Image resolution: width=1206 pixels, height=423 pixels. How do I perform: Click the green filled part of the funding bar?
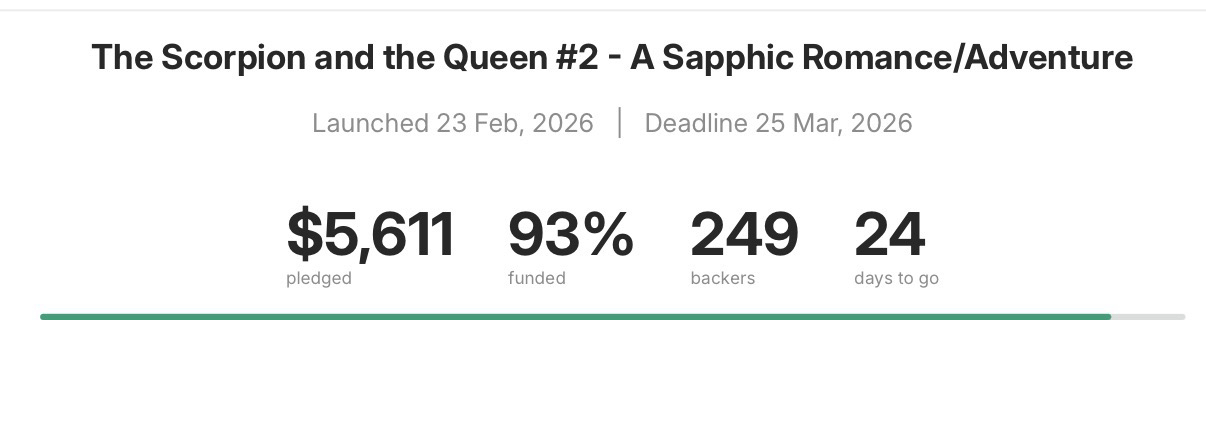point(575,316)
